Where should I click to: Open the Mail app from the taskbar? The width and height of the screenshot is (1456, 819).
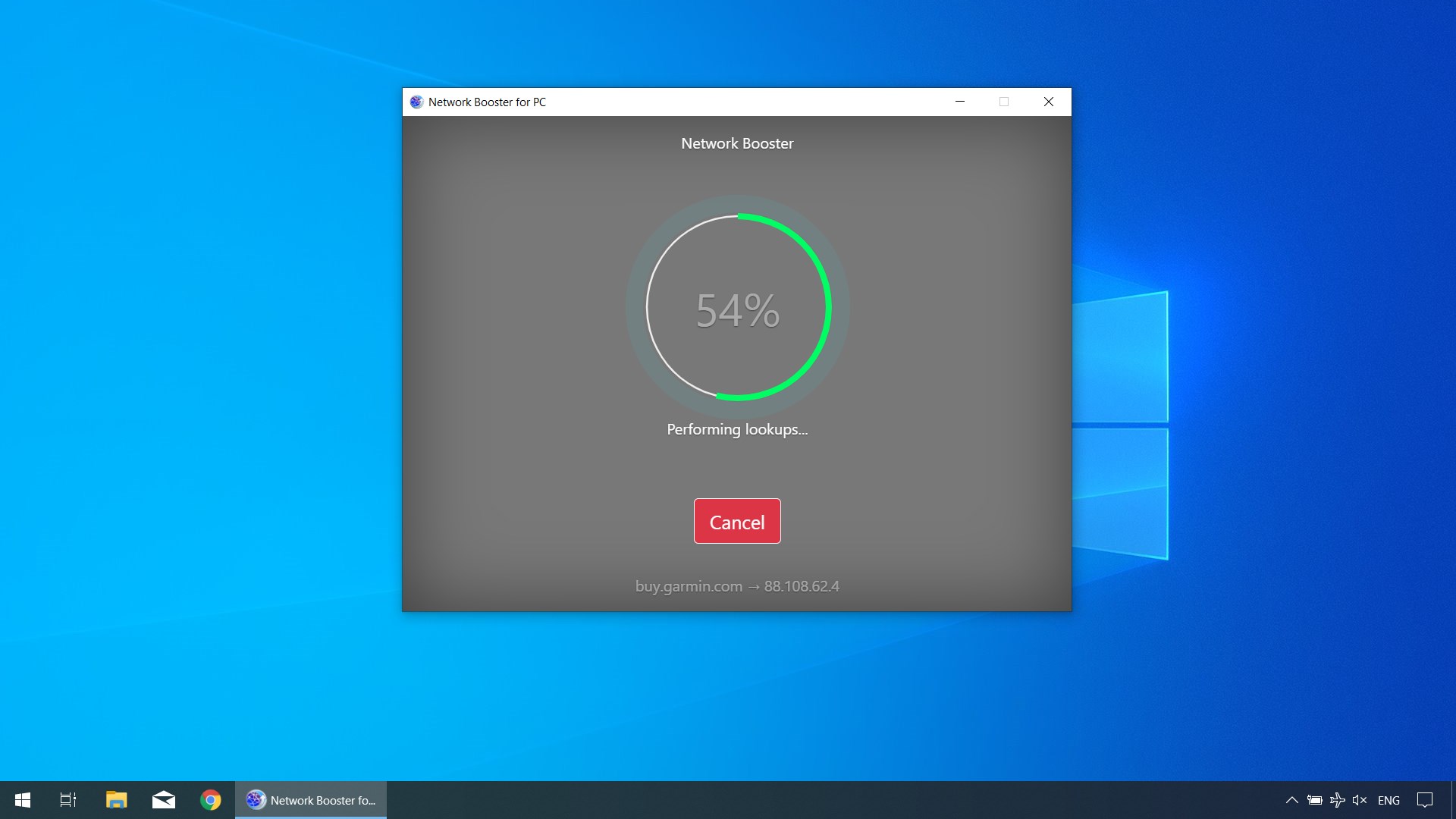point(163,800)
